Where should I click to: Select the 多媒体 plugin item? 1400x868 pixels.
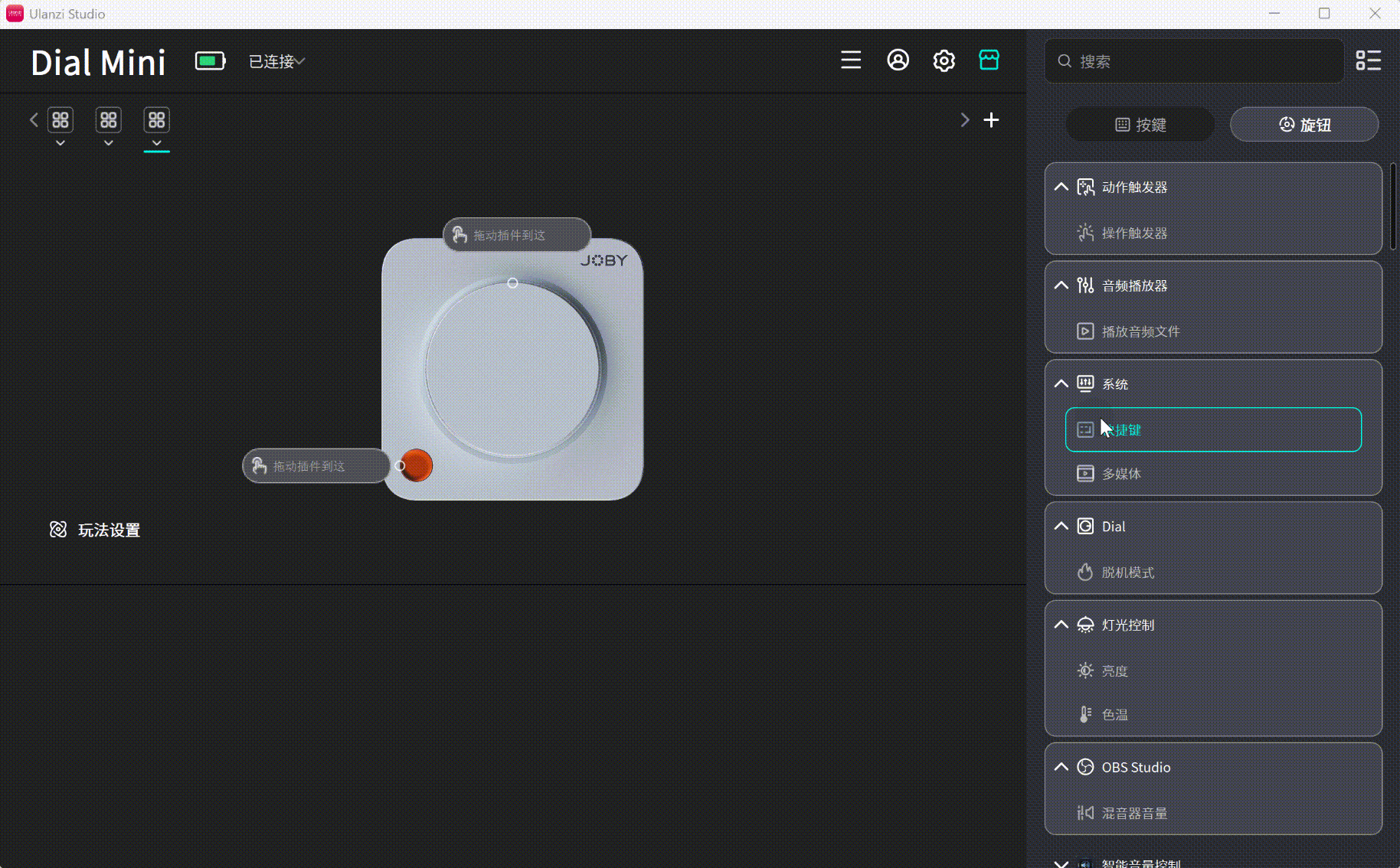pyautogui.click(x=1213, y=474)
